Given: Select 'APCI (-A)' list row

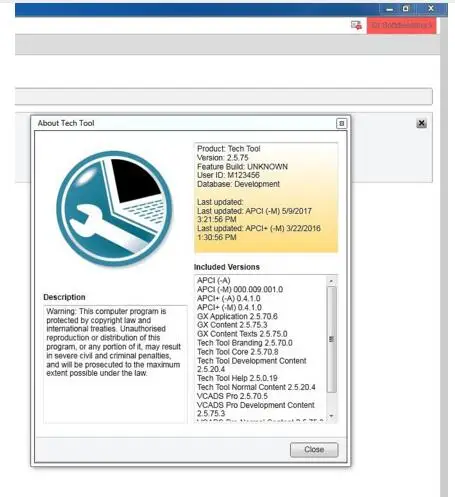Looking at the screenshot, I should [x=214, y=280].
